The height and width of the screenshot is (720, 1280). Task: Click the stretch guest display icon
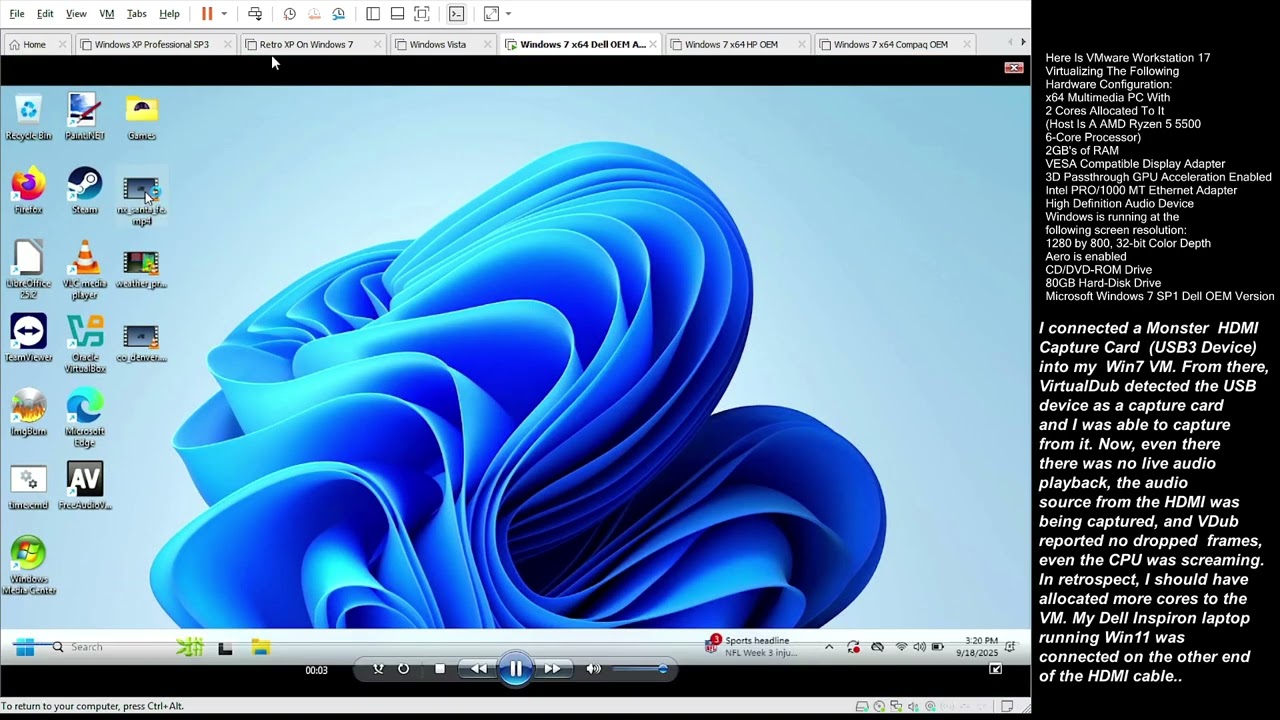pyautogui.click(x=491, y=14)
